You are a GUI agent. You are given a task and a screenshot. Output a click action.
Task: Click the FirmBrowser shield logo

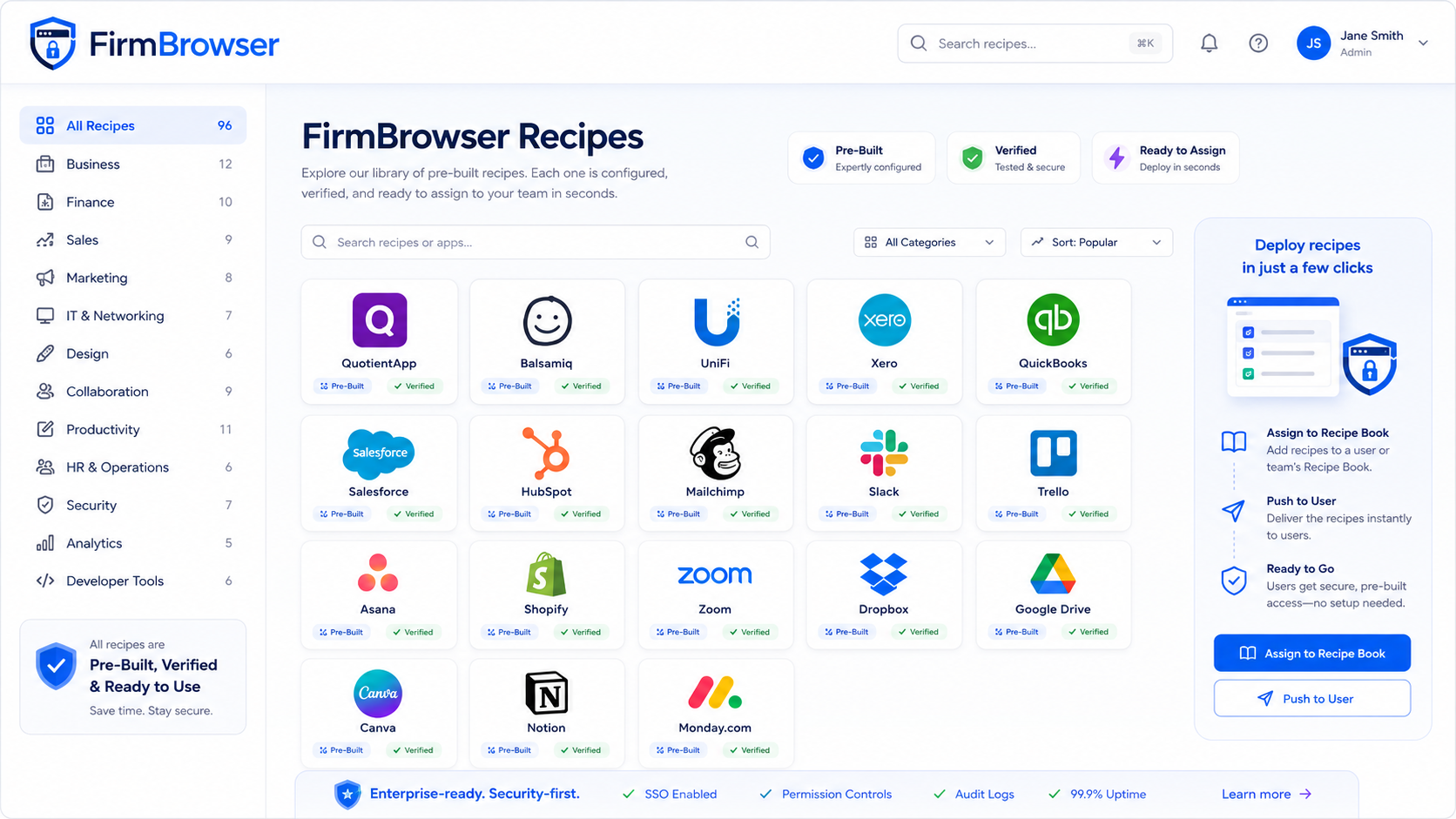52,44
